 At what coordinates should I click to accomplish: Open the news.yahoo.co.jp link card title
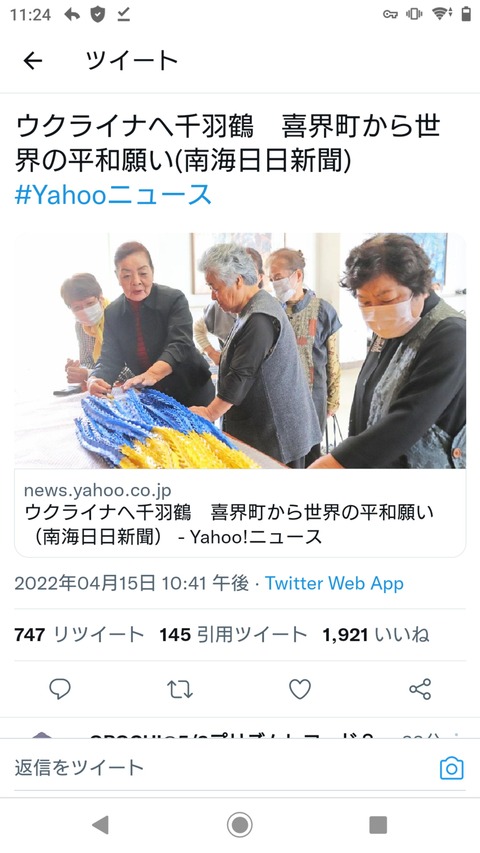click(x=229, y=524)
